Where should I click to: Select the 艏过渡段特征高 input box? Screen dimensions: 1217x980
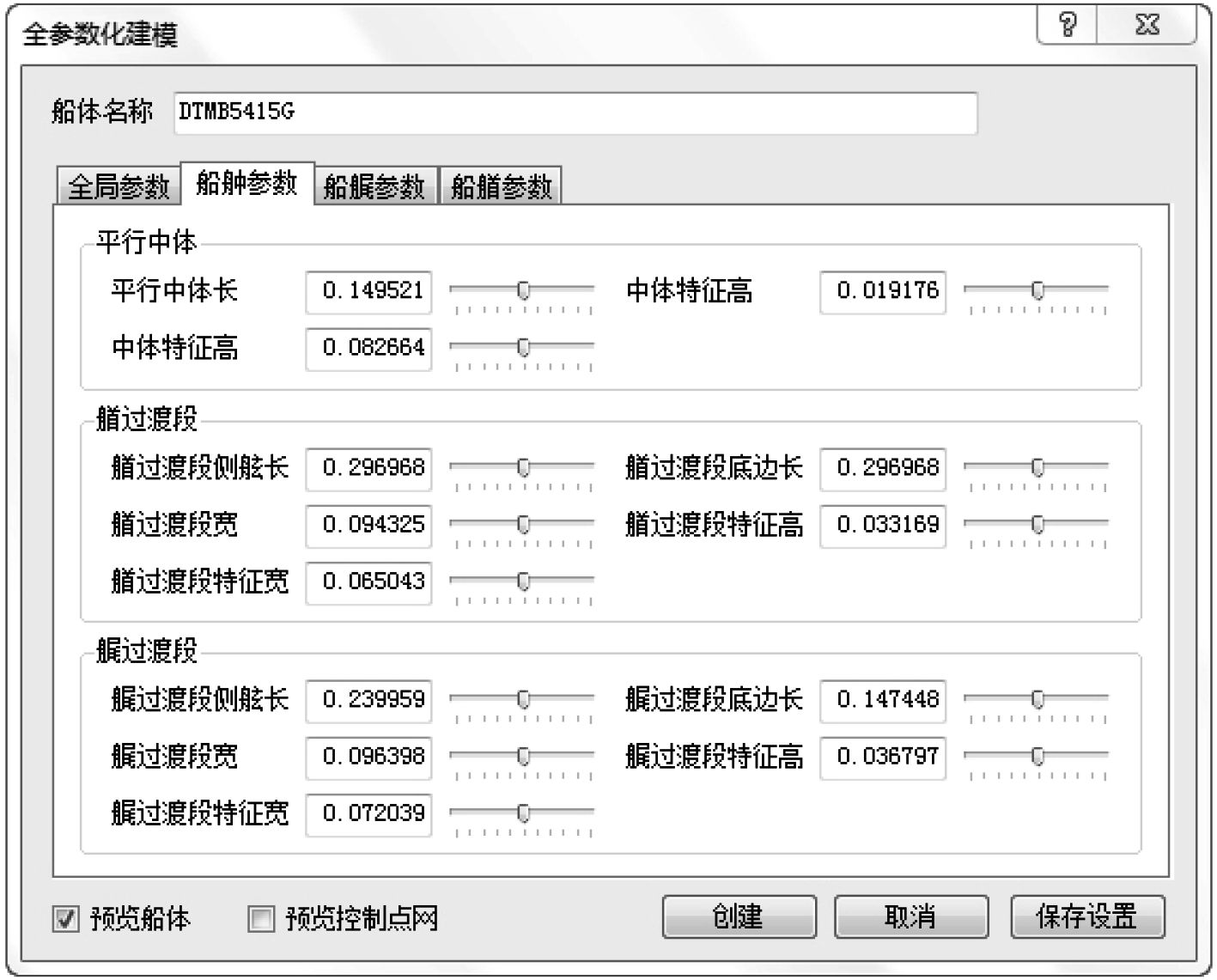point(883,526)
